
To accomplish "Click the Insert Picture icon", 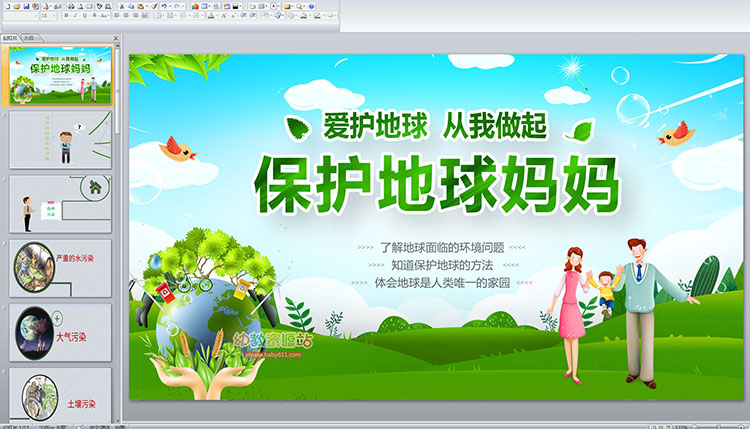I will [x=227, y=6].
